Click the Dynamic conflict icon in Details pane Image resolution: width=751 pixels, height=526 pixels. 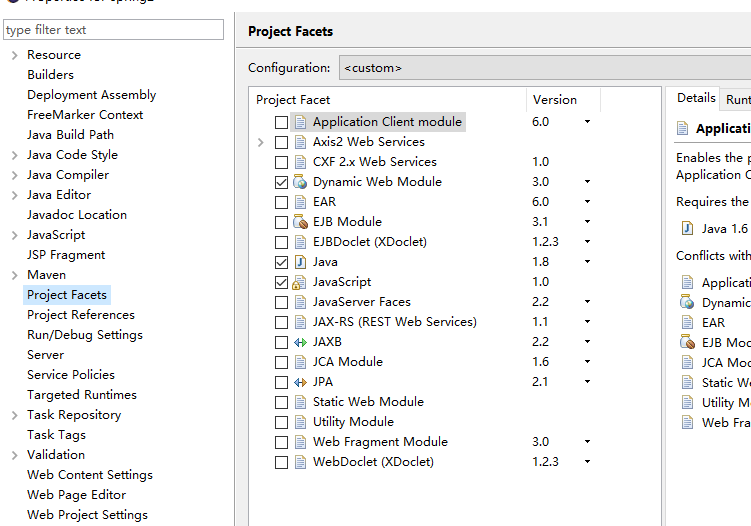pos(687,302)
